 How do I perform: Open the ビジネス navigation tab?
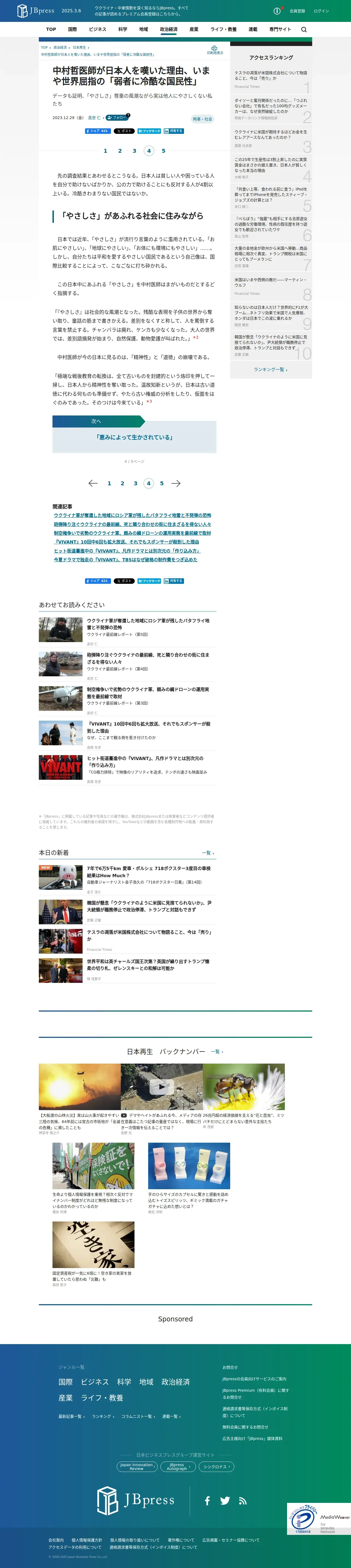tap(97, 29)
